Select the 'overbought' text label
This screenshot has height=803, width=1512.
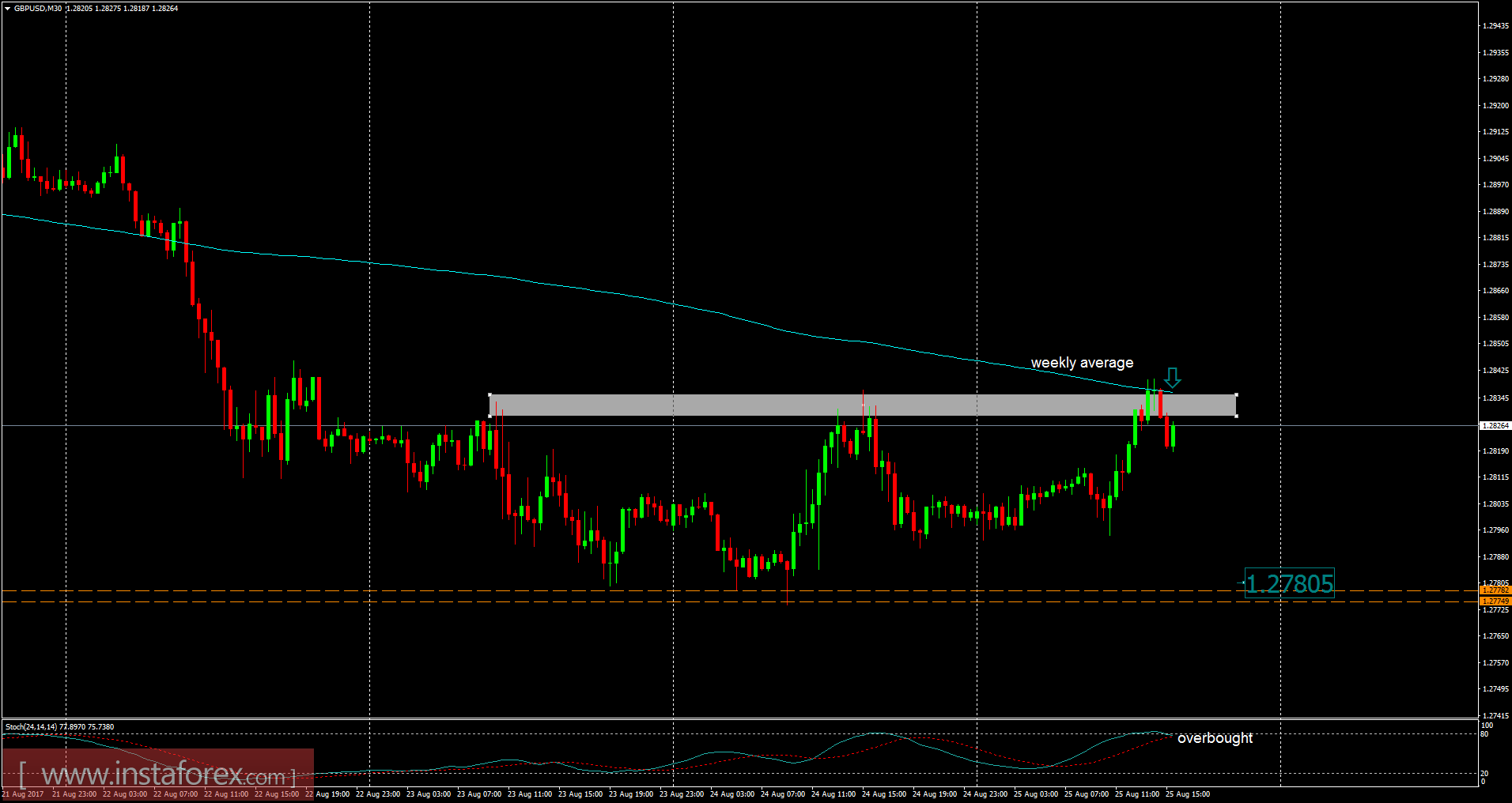[1215, 738]
